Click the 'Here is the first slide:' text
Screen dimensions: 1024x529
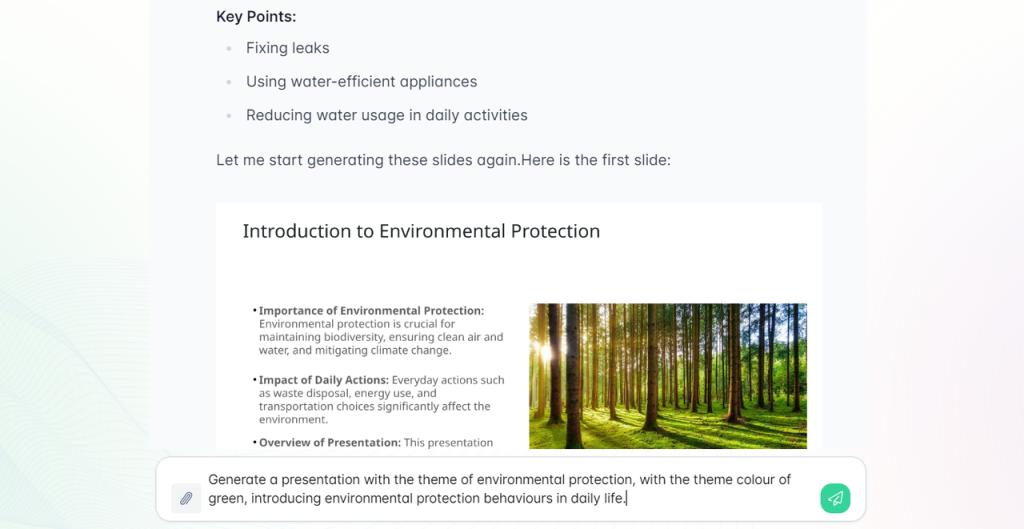(595, 160)
